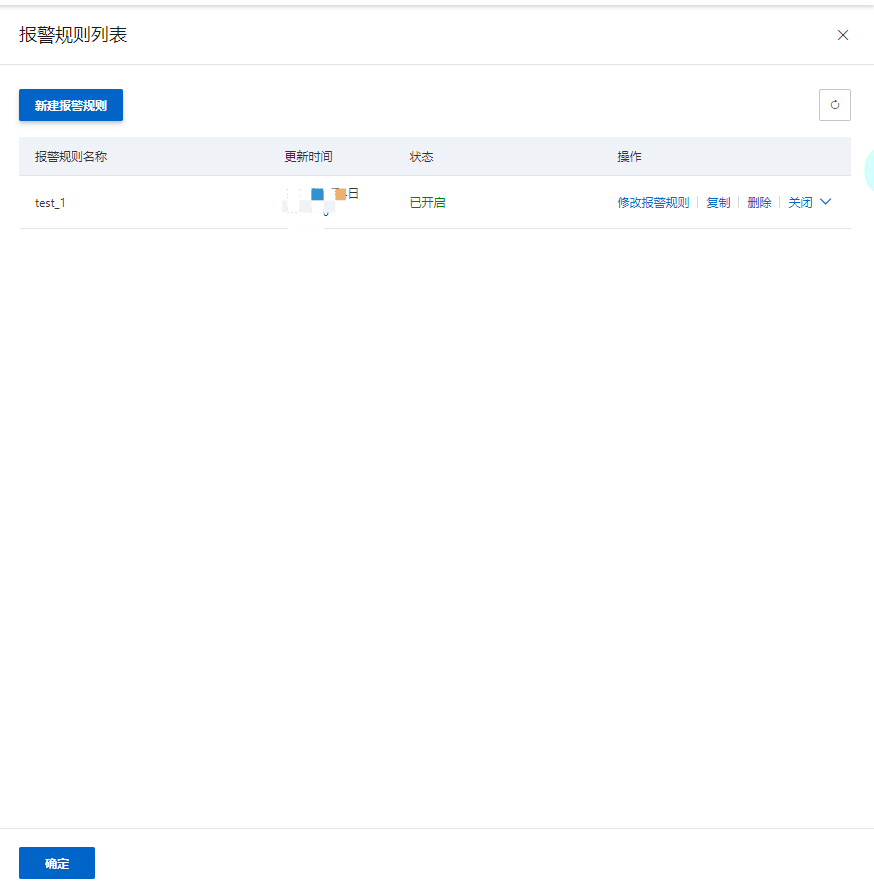Close the 报警规则列表 dialog with X
The image size is (874, 886).
pos(842,35)
